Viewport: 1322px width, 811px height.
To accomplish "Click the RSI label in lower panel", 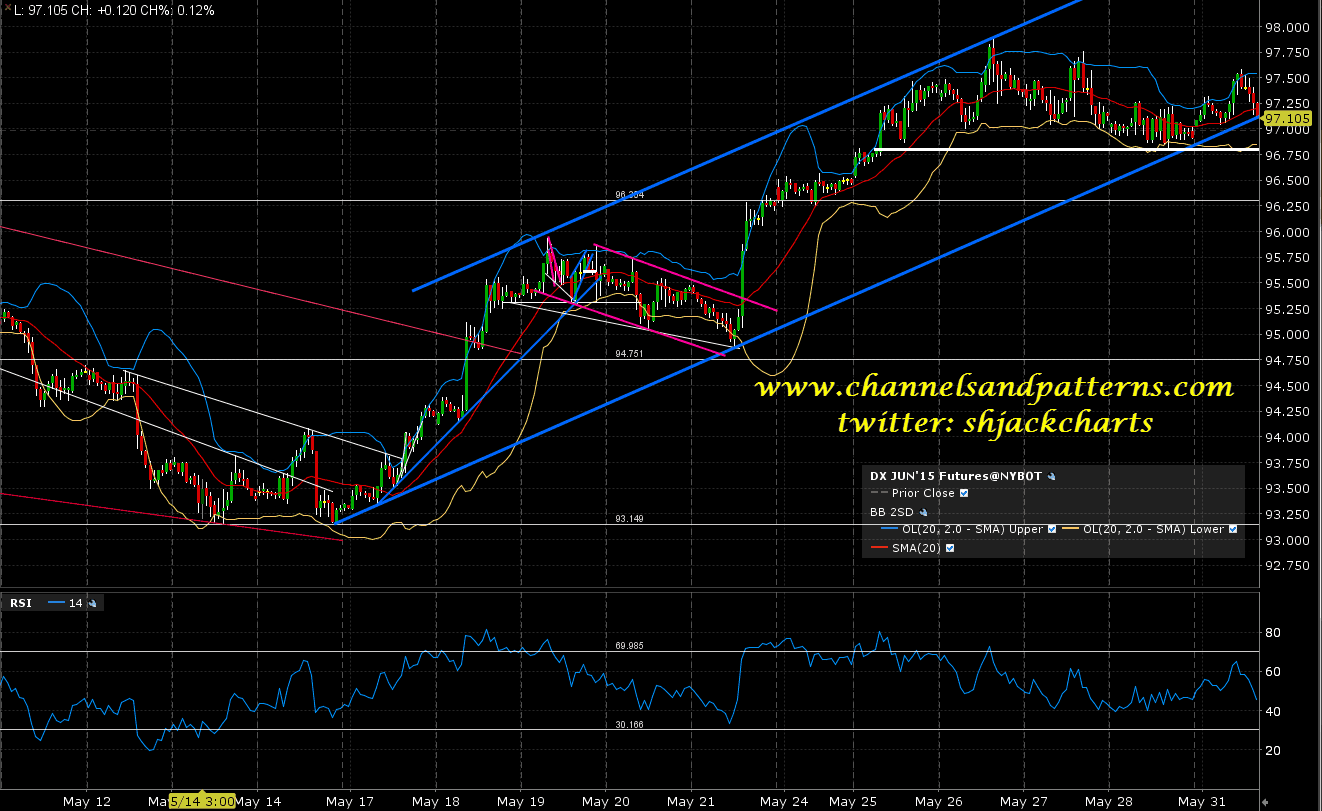I will coord(20,603).
